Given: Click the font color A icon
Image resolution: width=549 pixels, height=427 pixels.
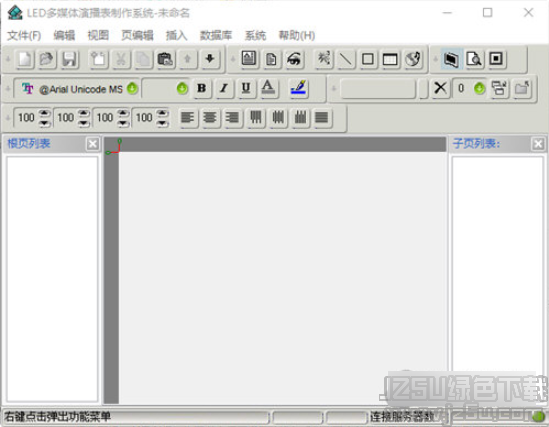Looking at the screenshot, I should [268, 88].
